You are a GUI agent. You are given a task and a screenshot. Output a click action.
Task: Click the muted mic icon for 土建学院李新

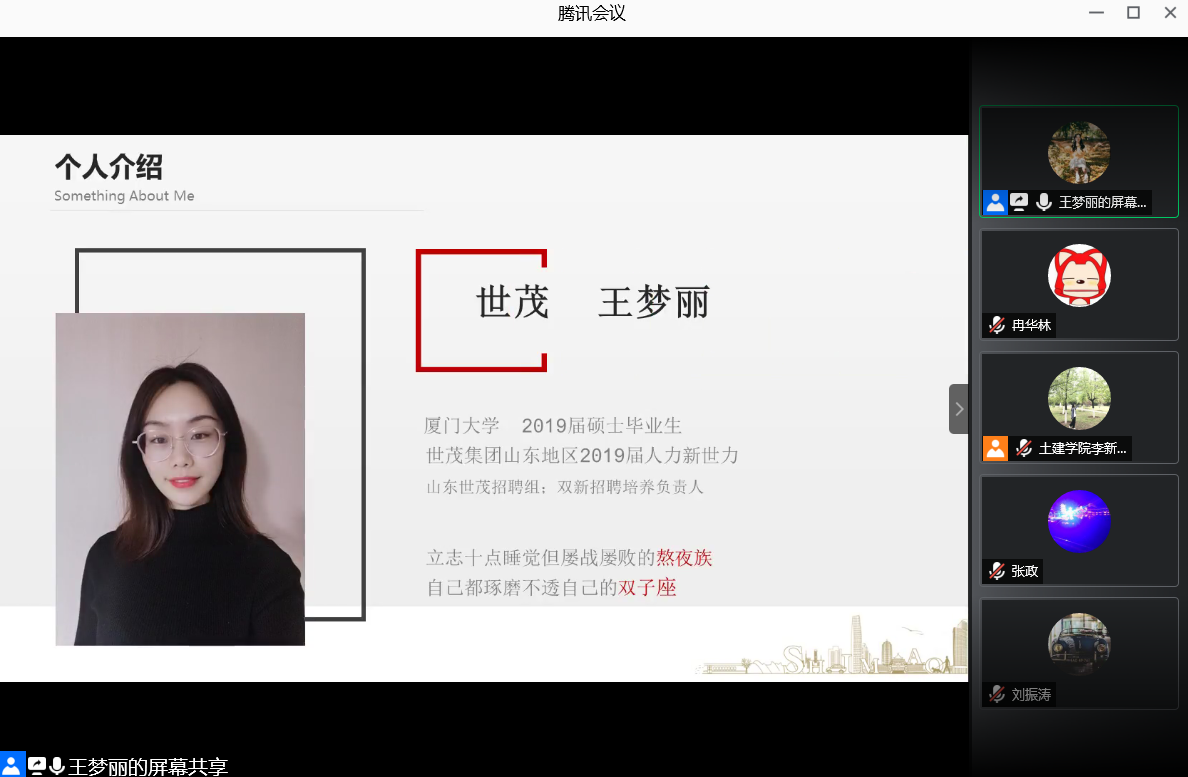coord(1023,448)
